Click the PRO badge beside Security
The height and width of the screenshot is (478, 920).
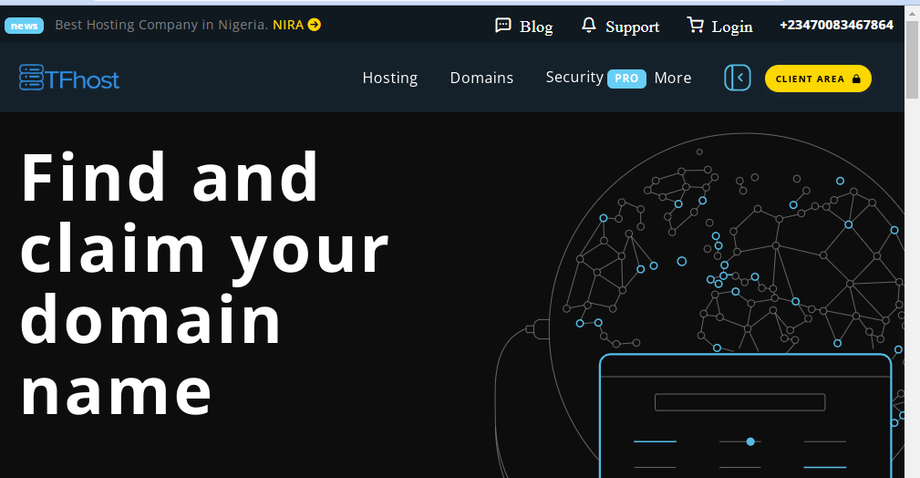pos(627,79)
